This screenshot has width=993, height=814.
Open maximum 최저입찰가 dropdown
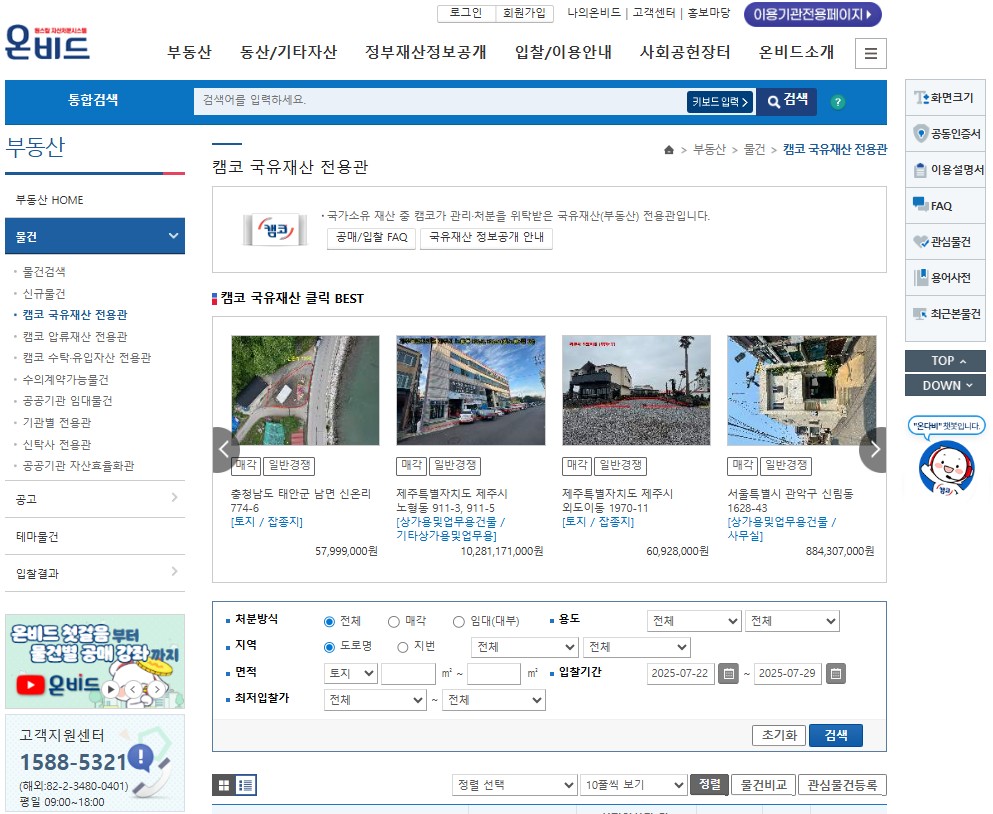pos(493,700)
